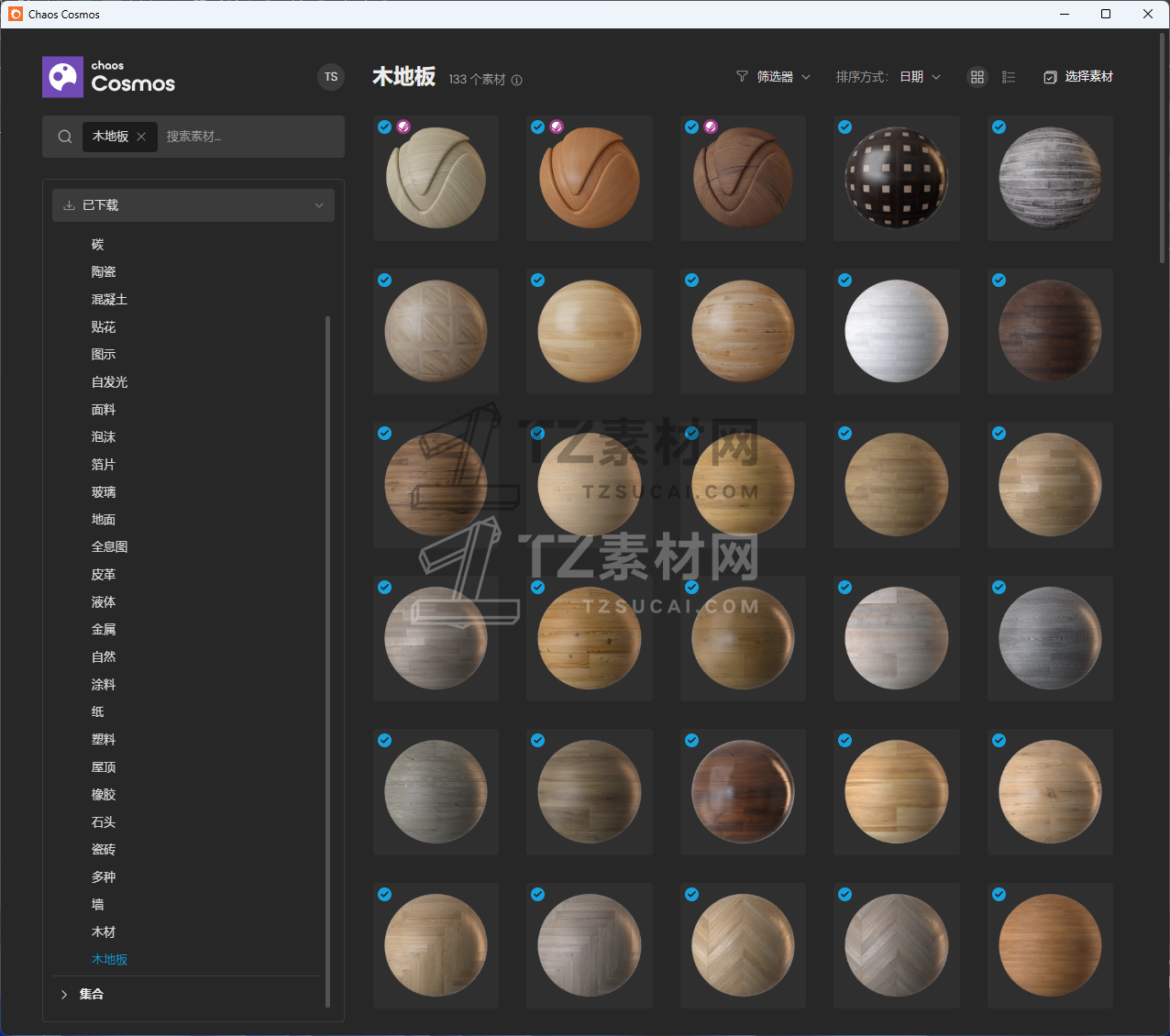Go to the 纸 category
Image resolution: width=1170 pixels, height=1036 pixels.
tap(98, 712)
